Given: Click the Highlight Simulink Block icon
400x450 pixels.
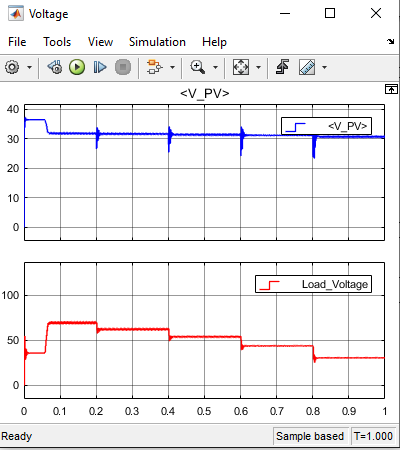Looking at the screenshot, I should coord(154,67).
